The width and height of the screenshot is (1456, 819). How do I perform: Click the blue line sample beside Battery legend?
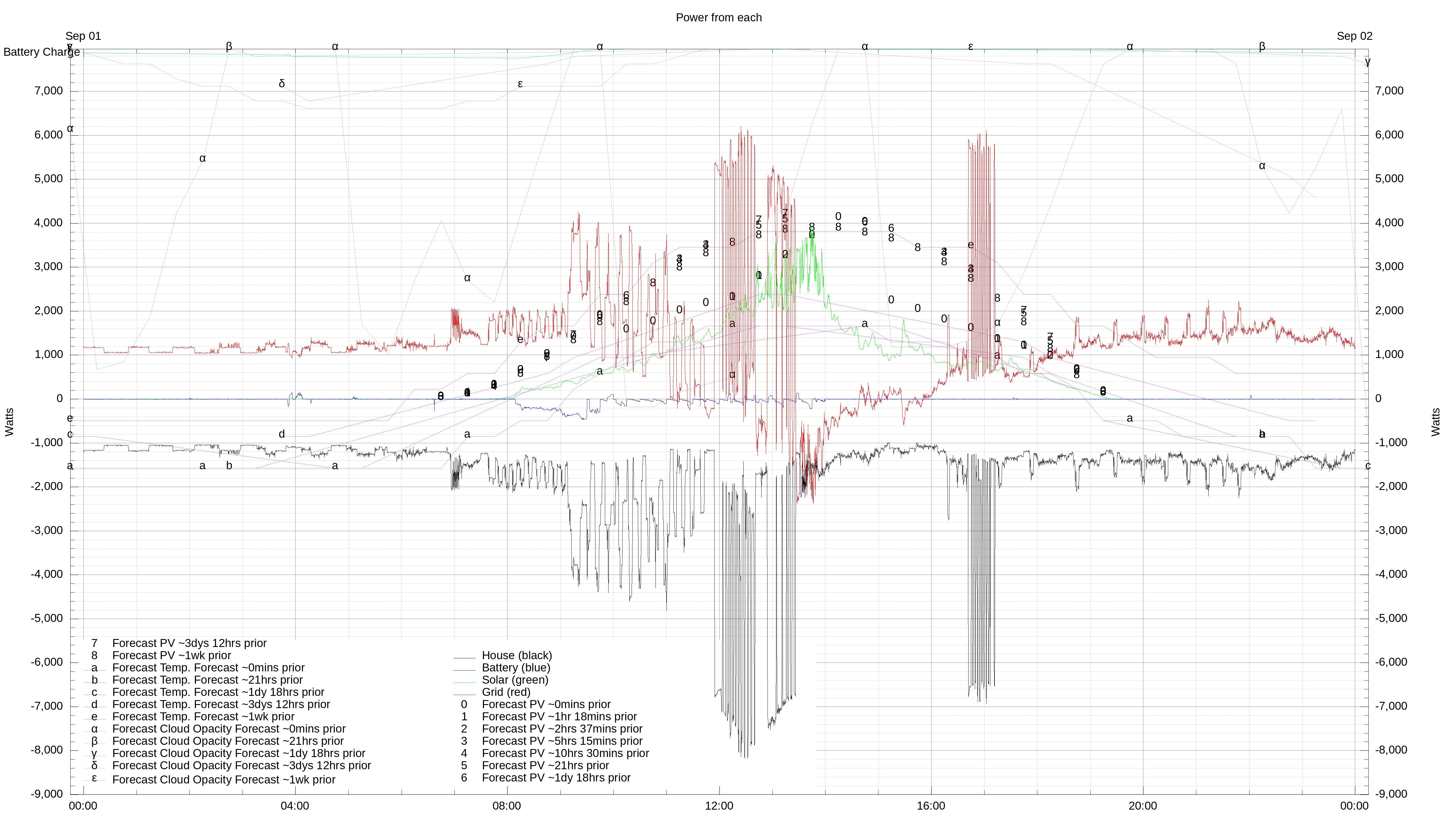[x=464, y=670]
